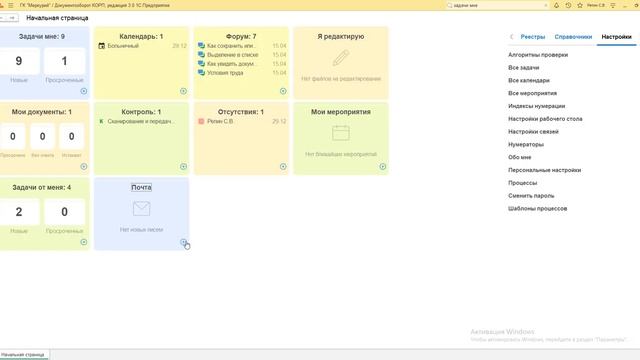Open Сменить пароль link
Screen dimensions: 640x360
click(x=531, y=196)
